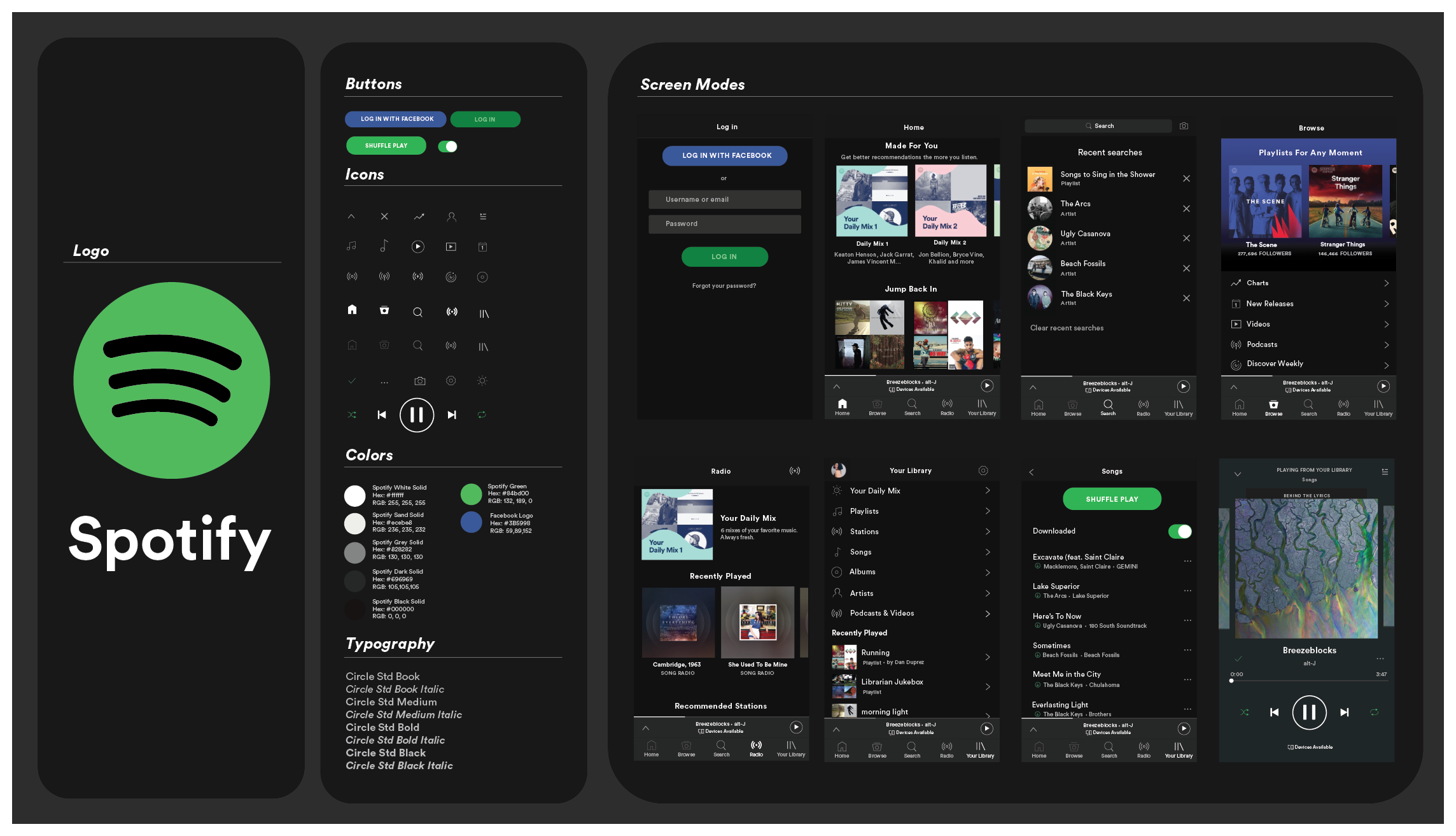Image resolution: width=1456 pixels, height=836 pixels.
Task: Expand the mini player on the Radio screen
Action: click(645, 728)
